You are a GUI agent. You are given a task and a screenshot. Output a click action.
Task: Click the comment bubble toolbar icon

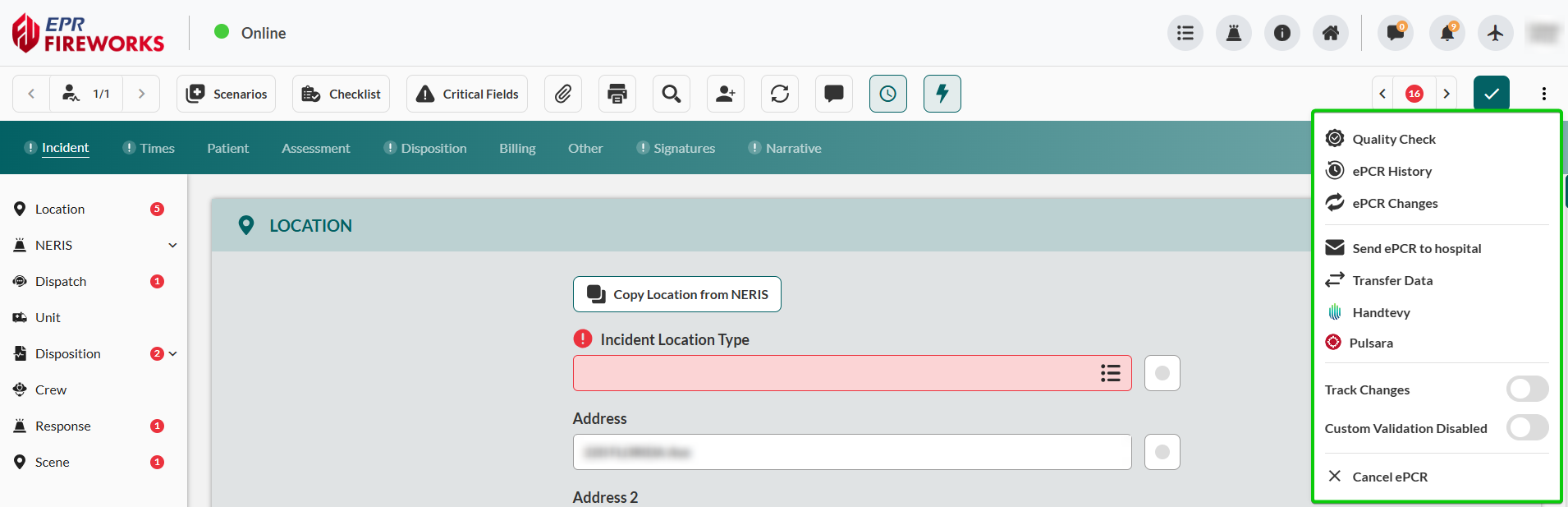pyautogui.click(x=834, y=94)
